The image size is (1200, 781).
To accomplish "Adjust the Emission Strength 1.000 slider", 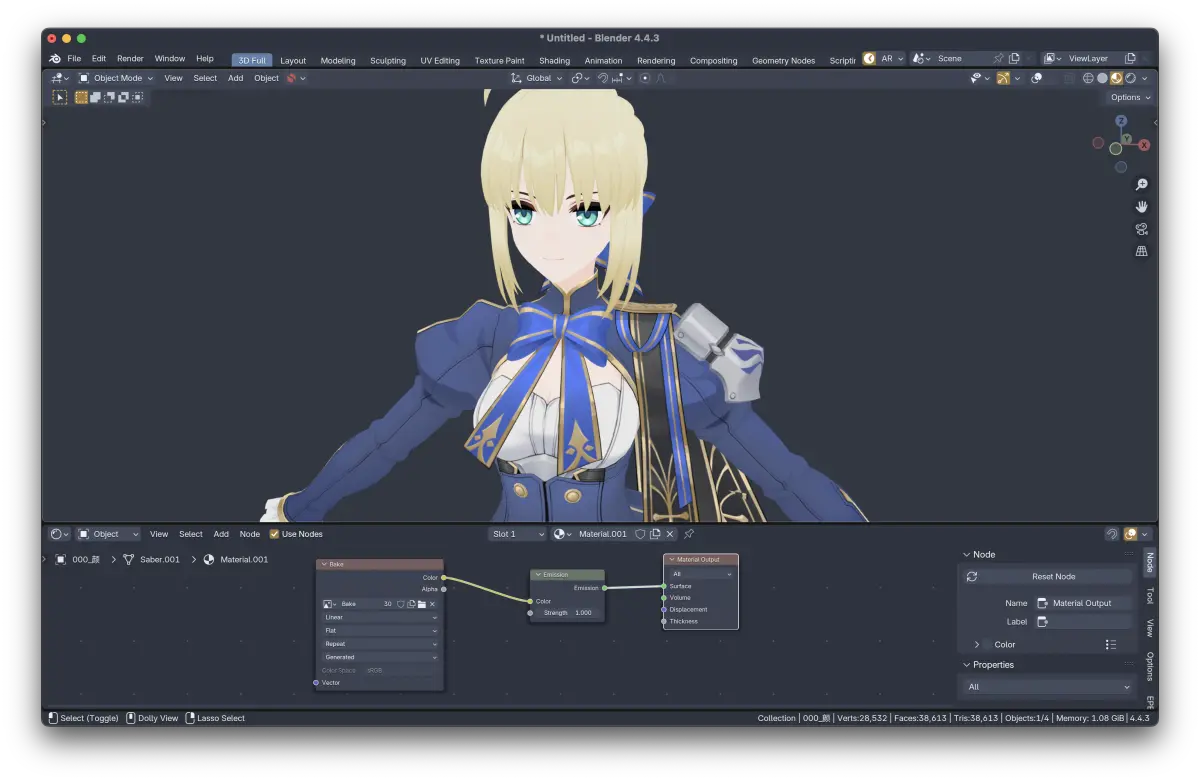I will click(x=568, y=613).
